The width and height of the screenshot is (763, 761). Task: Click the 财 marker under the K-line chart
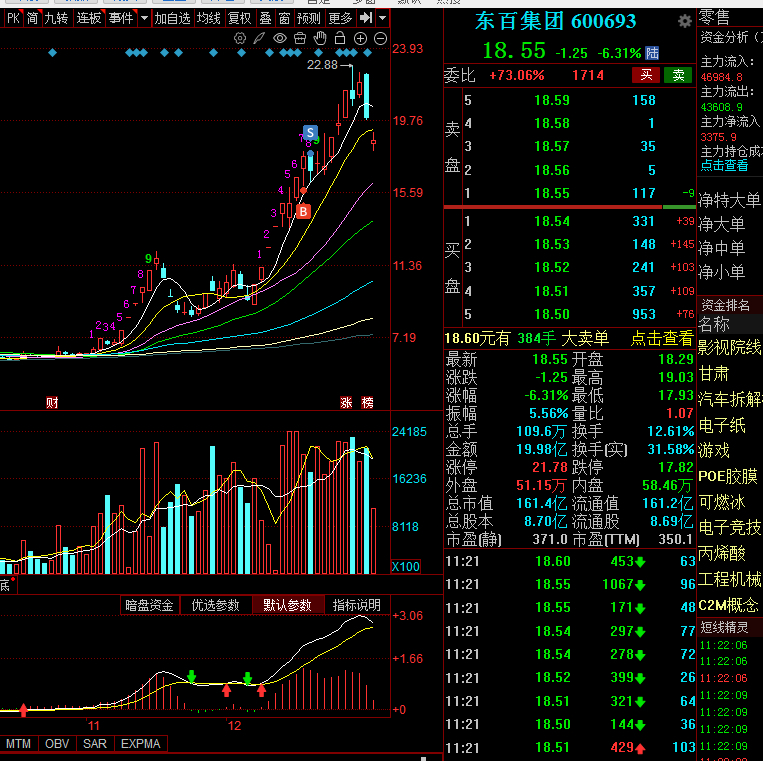tap(52, 402)
